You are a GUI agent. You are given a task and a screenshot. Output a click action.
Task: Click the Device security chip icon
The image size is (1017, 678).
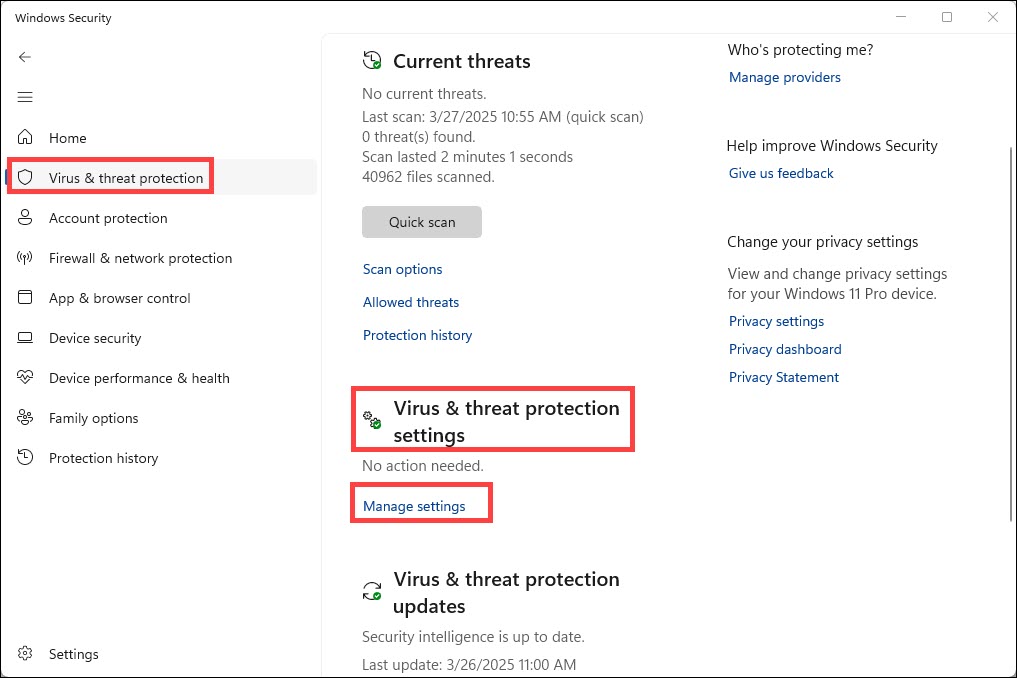26,338
